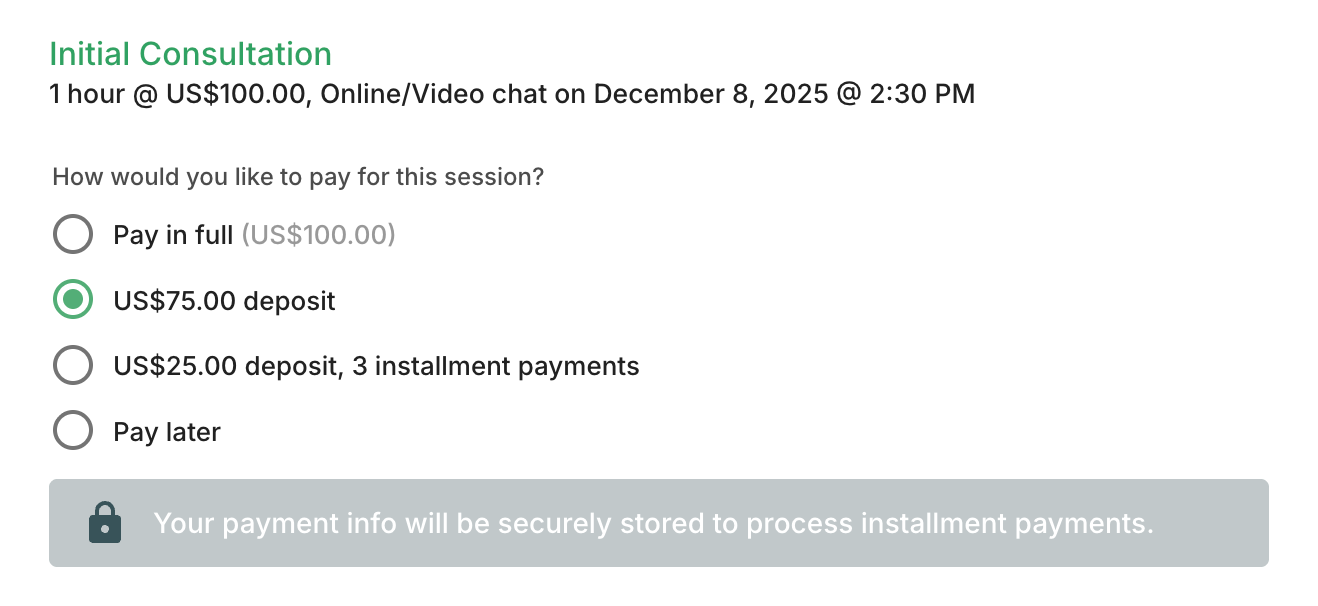The width and height of the screenshot is (1318, 606).
Task: Click the Online/Video chat session type text
Action: (x=434, y=95)
